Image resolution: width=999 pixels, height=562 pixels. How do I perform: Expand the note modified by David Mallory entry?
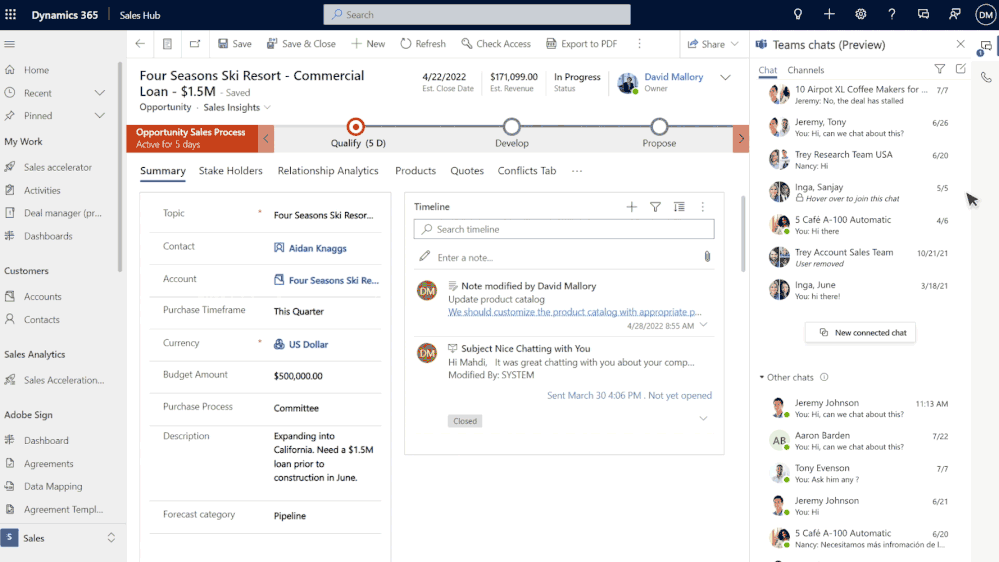(703, 325)
